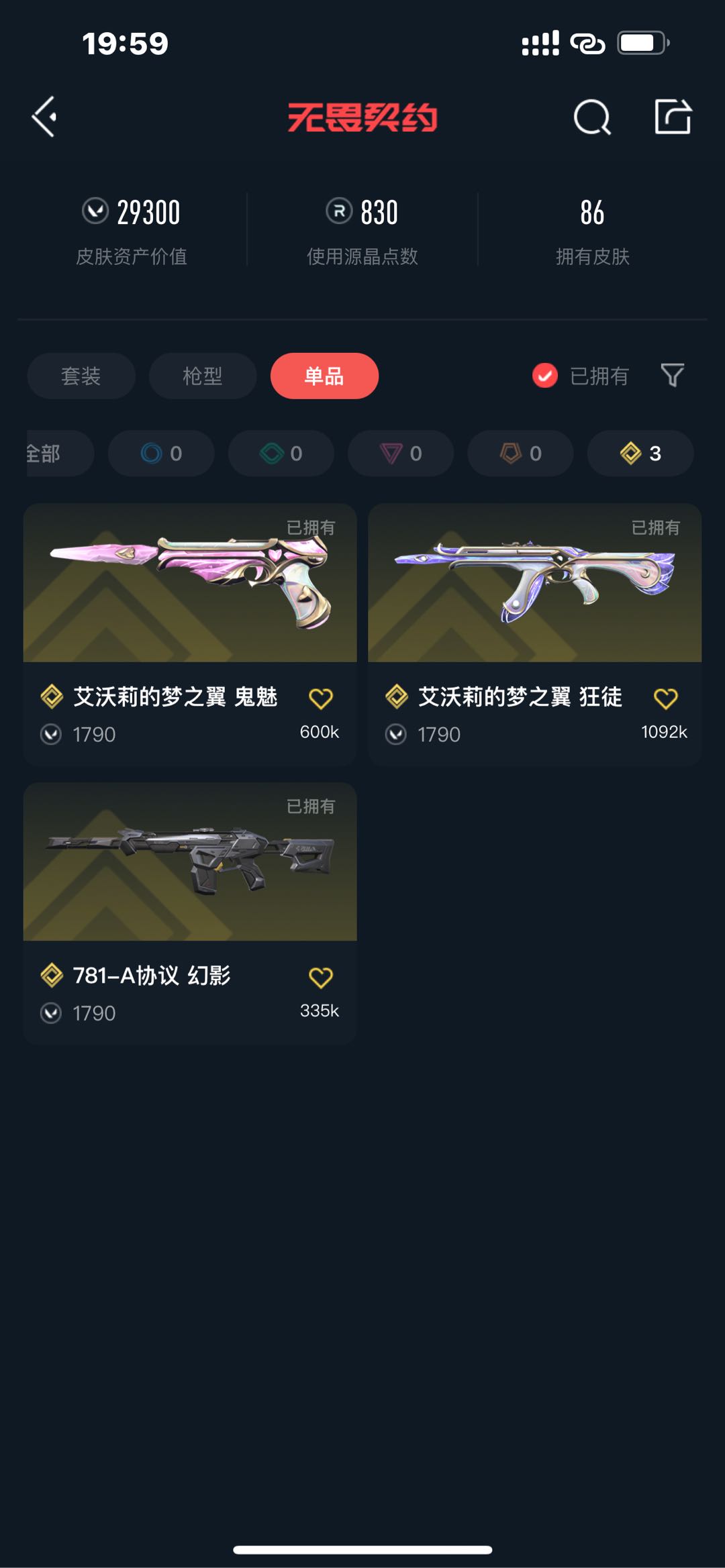The image size is (725, 1568).
Task: Open the 狂徒 rifle skin thumbnail
Action: 535,582
